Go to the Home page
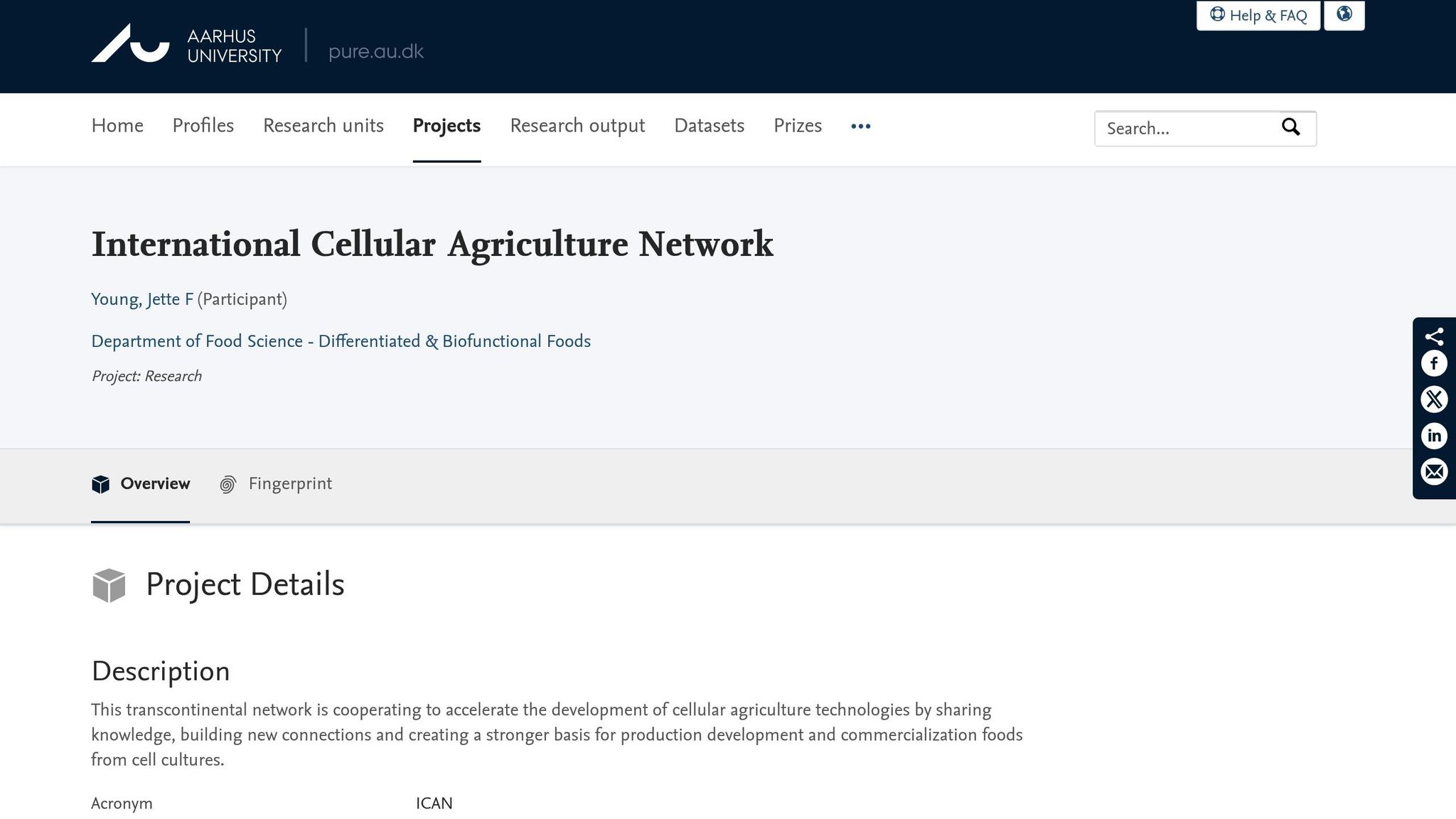The height and width of the screenshot is (819, 1456). (117, 126)
